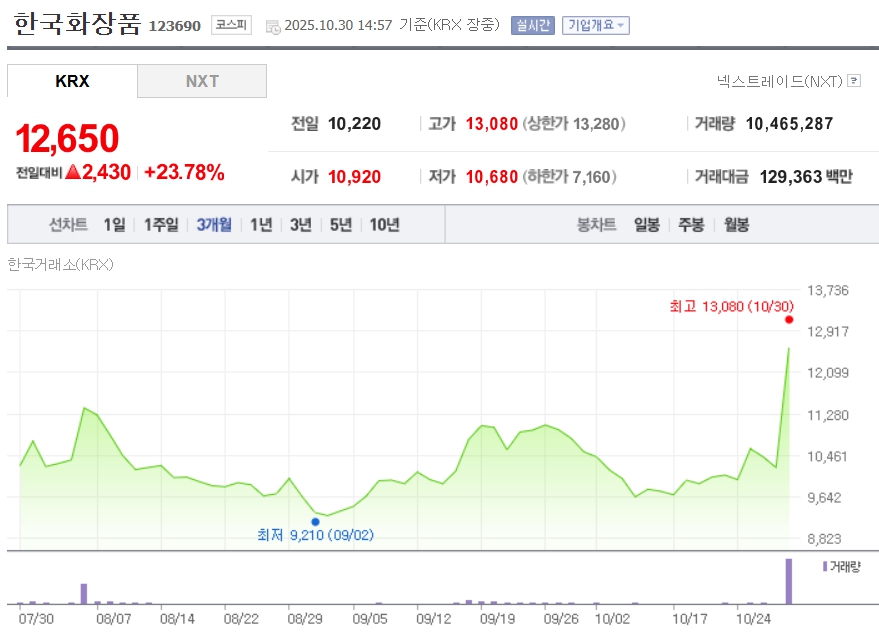Select the 3개월 line chart period
This screenshot has height=644, width=879.
pos(214,225)
